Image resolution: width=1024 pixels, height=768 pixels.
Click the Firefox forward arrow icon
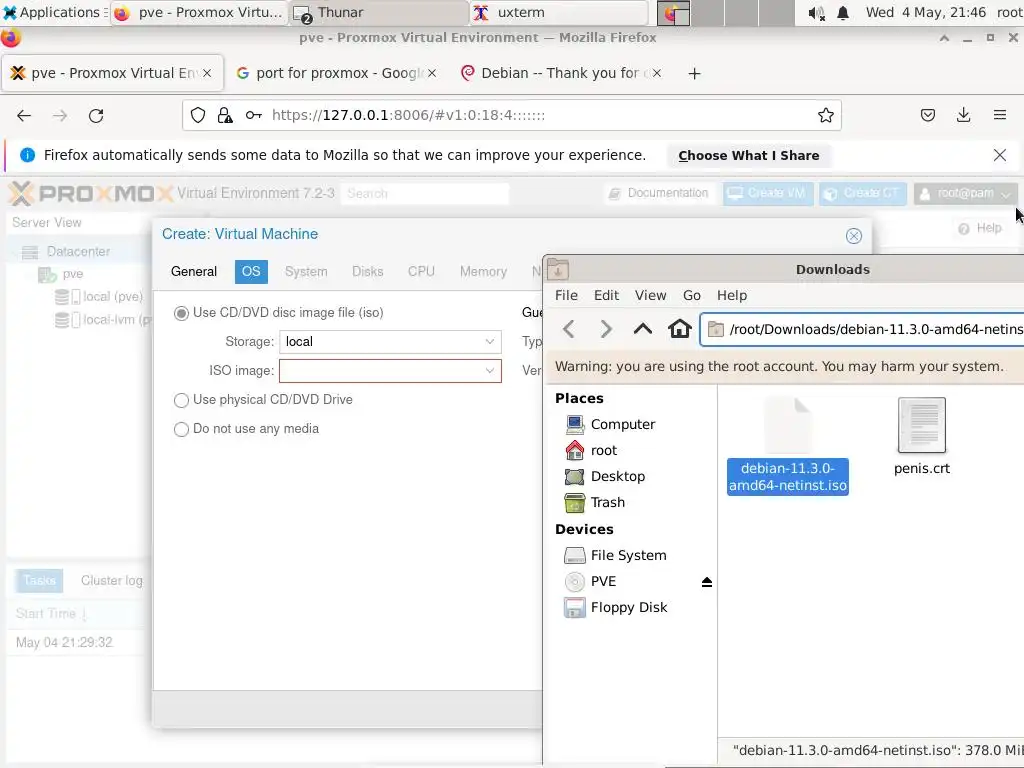tap(60, 116)
